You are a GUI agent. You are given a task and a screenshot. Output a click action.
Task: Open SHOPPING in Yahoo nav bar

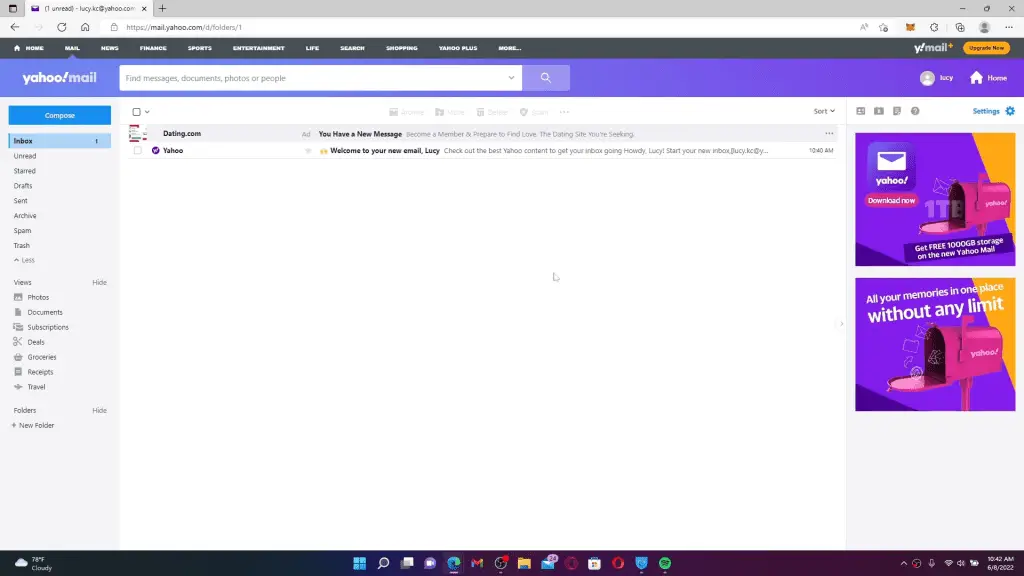click(x=402, y=48)
